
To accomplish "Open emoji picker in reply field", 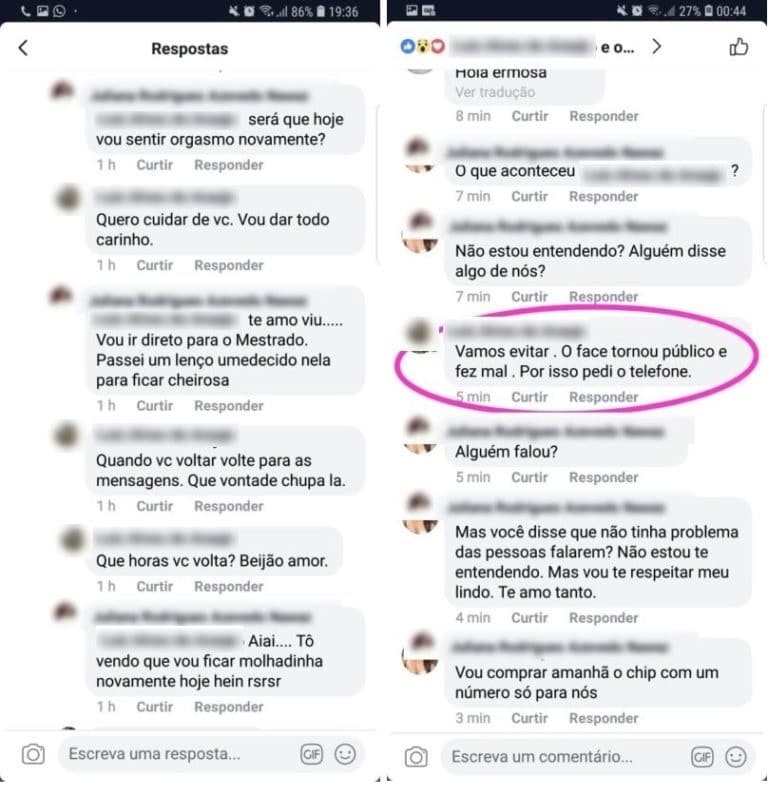I will (x=345, y=754).
